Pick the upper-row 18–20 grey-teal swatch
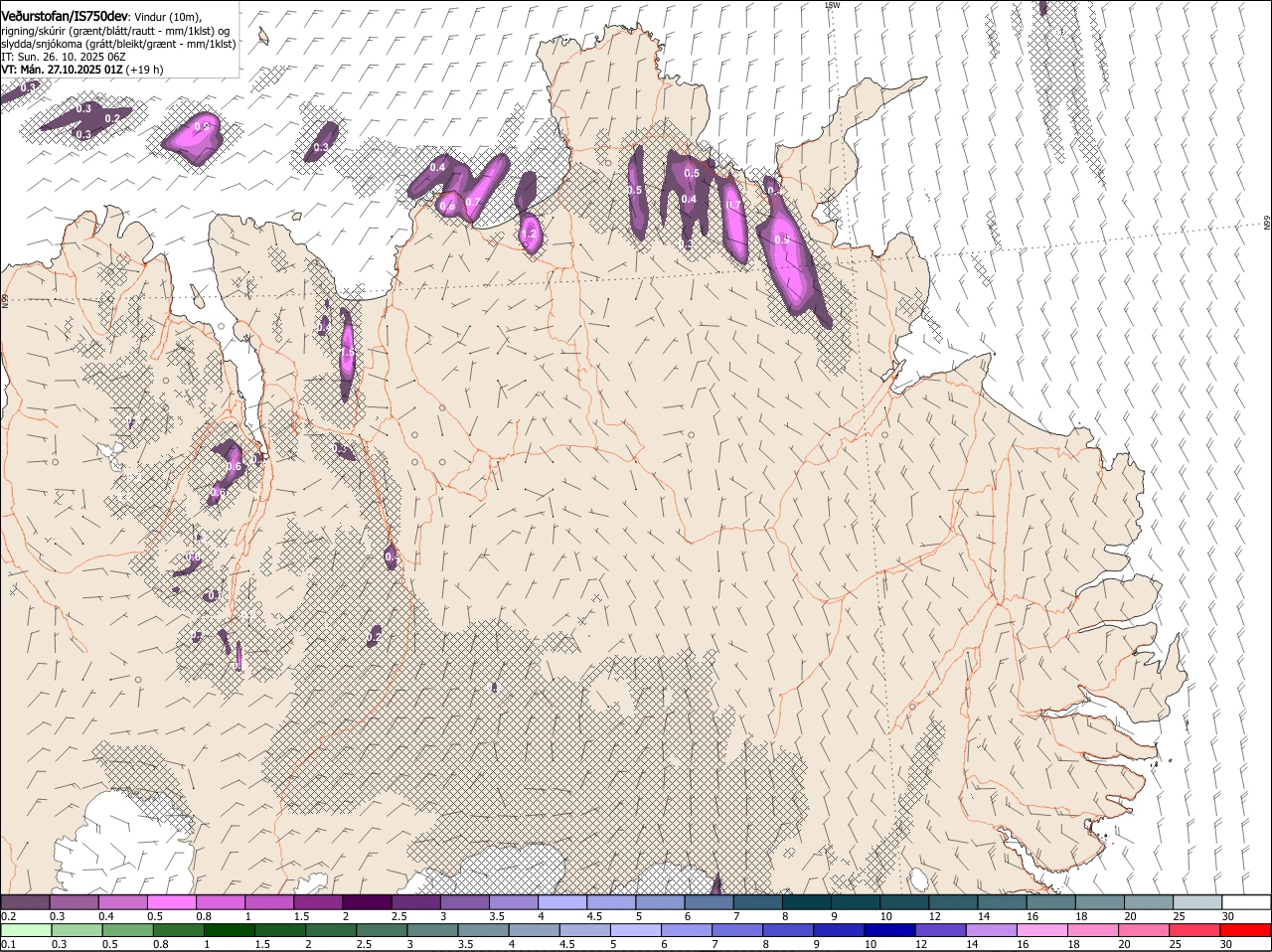 pos(1100,901)
